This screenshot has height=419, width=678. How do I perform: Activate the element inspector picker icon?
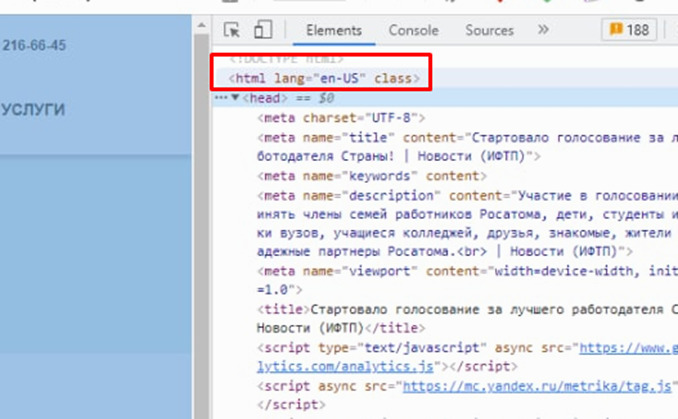tap(232, 30)
